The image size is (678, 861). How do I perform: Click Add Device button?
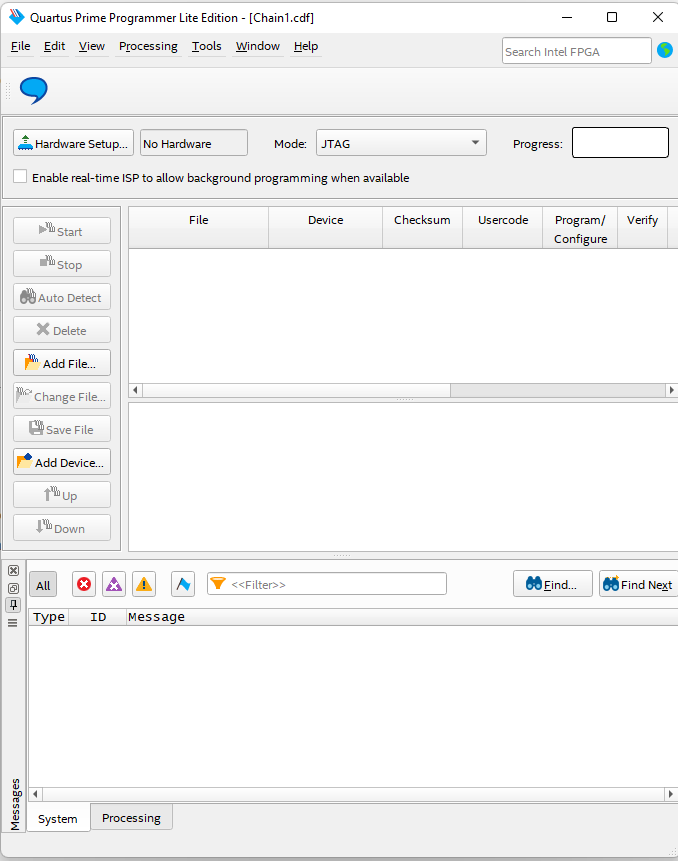(x=62, y=461)
